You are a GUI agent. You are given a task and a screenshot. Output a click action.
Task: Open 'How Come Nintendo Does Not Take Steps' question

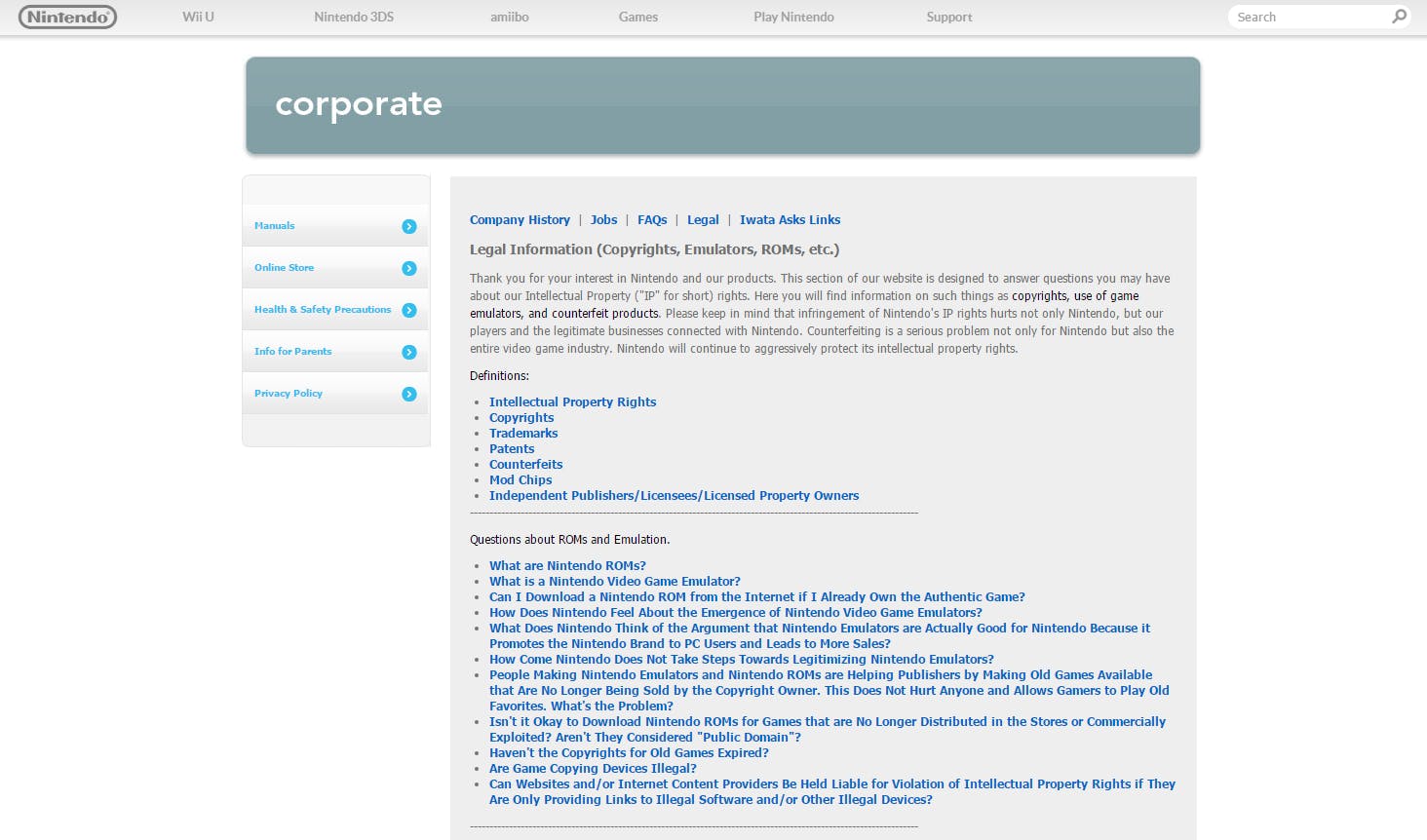click(742, 659)
